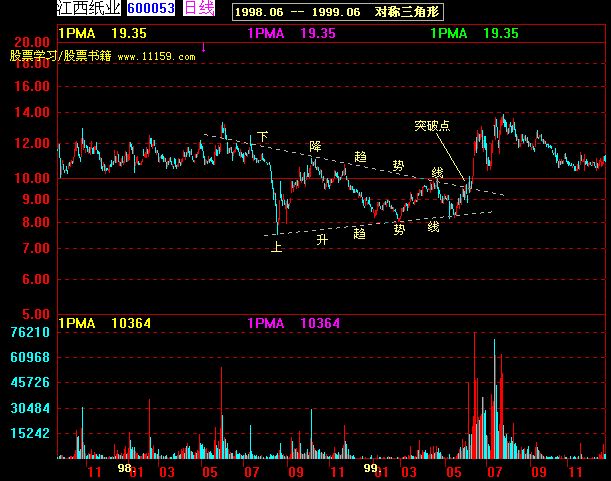Click the 14.00 price axis label
Image resolution: width=611 pixels, height=481 pixels.
point(32,113)
